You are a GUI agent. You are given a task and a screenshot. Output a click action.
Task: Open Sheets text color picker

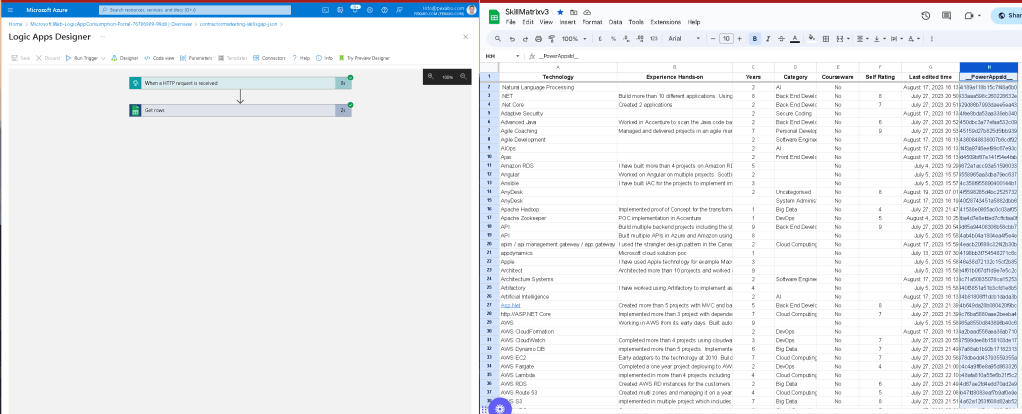[x=795, y=38]
